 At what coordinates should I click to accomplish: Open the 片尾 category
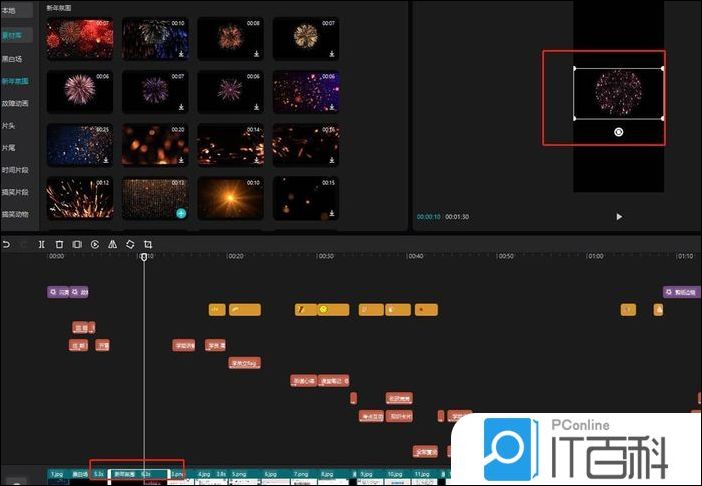(8, 148)
